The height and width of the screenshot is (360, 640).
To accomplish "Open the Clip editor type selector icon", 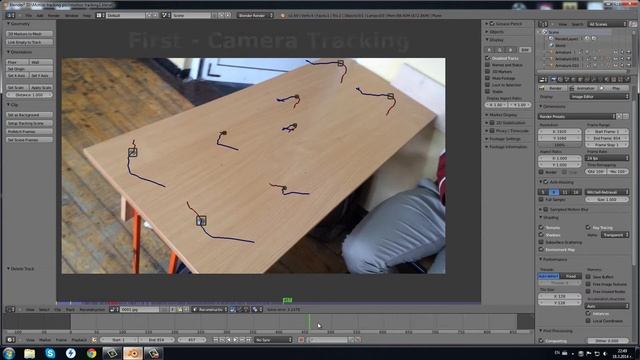I will click(10, 309).
